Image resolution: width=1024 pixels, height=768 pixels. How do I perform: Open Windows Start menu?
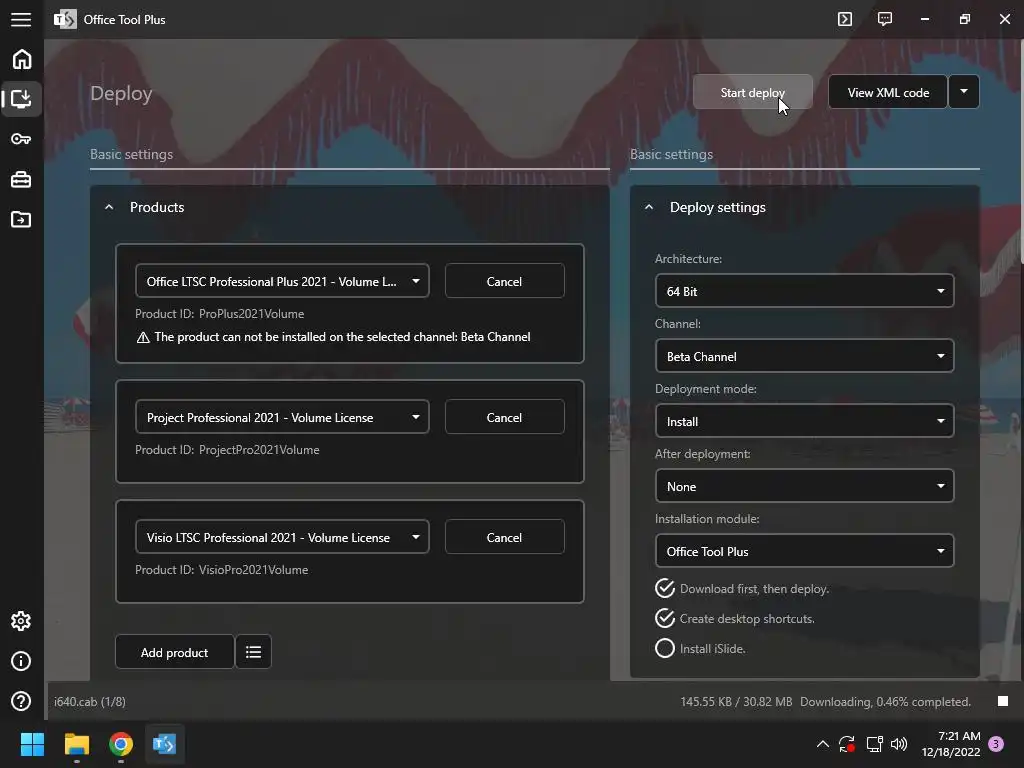(x=32, y=744)
